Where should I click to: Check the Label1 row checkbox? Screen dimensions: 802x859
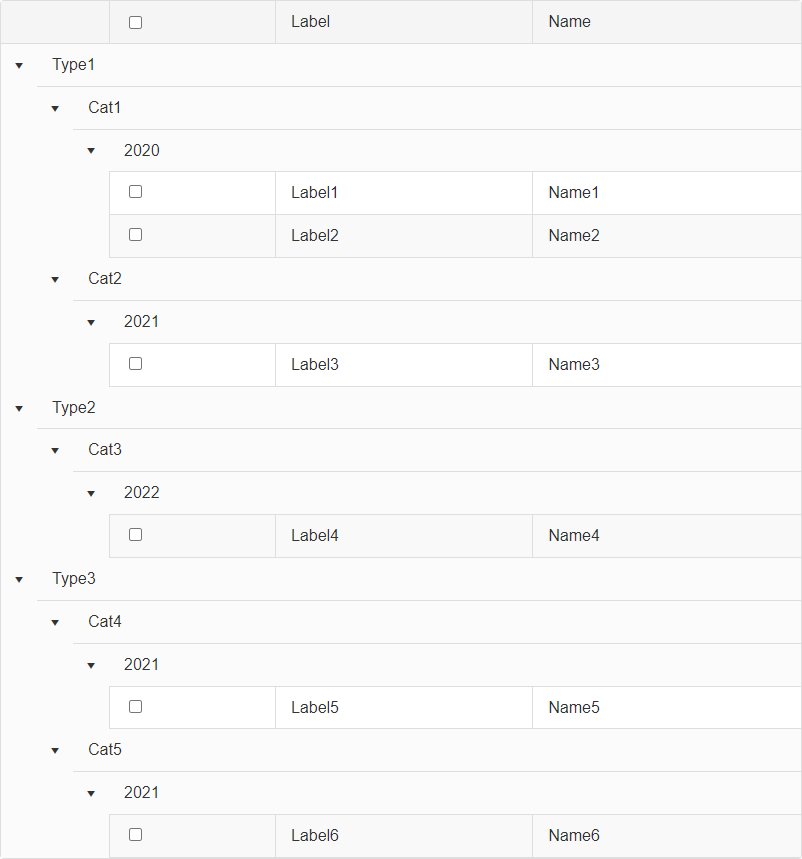click(136, 192)
